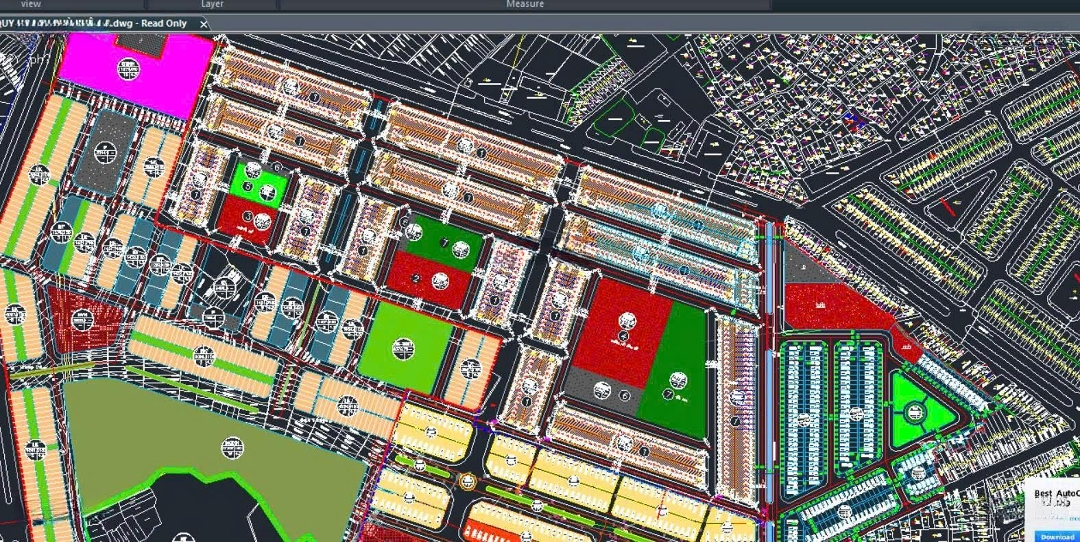Click the circular label marker in light green plot

[x=402, y=347]
